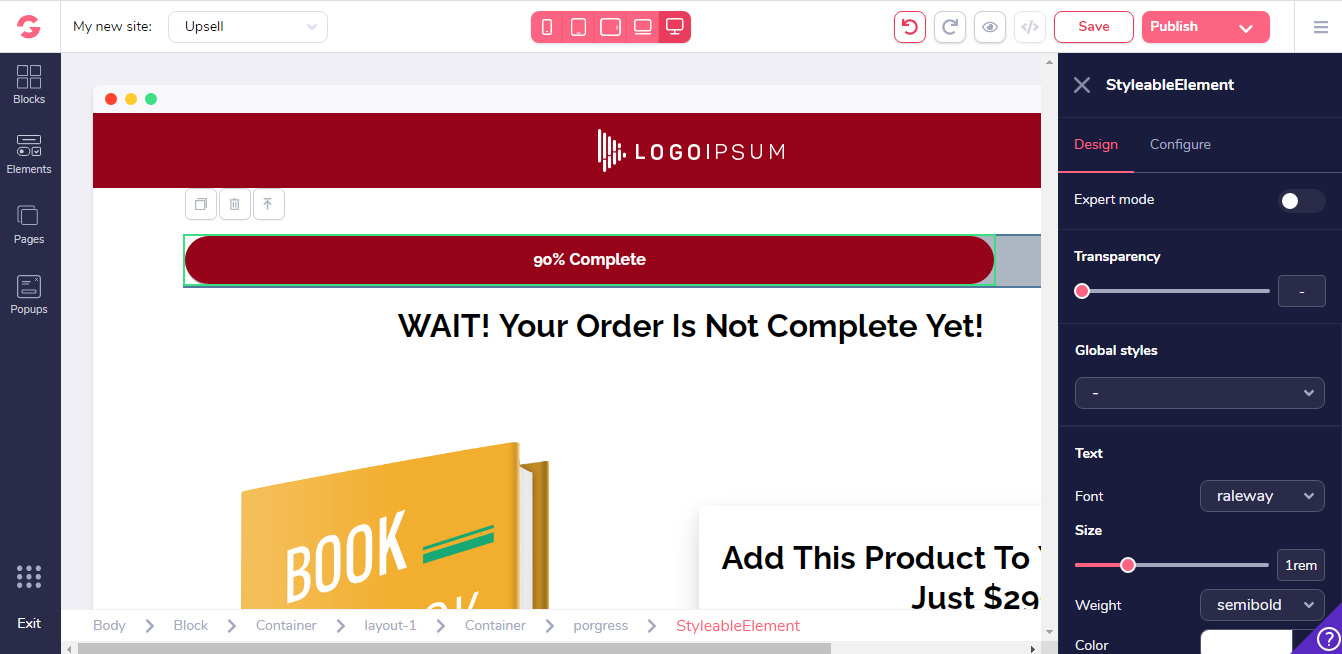The height and width of the screenshot is (654, 1342).
Task: Select desktop view in device switcher
Action: coord(675,27)
